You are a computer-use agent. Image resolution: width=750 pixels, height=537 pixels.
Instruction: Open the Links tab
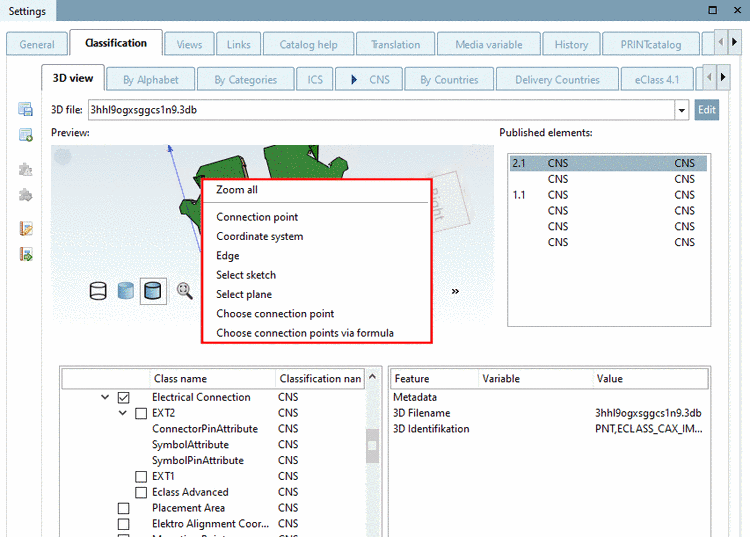[x=239, y=44]
